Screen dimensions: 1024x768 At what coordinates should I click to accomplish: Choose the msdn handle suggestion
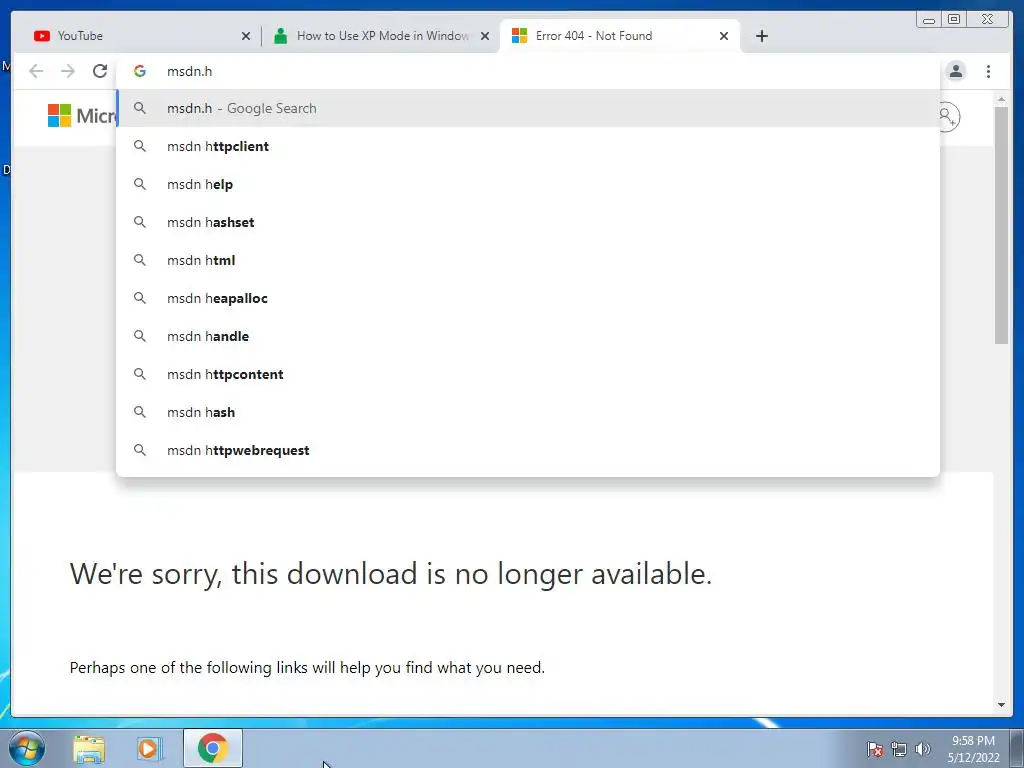[x=528, y=336]
